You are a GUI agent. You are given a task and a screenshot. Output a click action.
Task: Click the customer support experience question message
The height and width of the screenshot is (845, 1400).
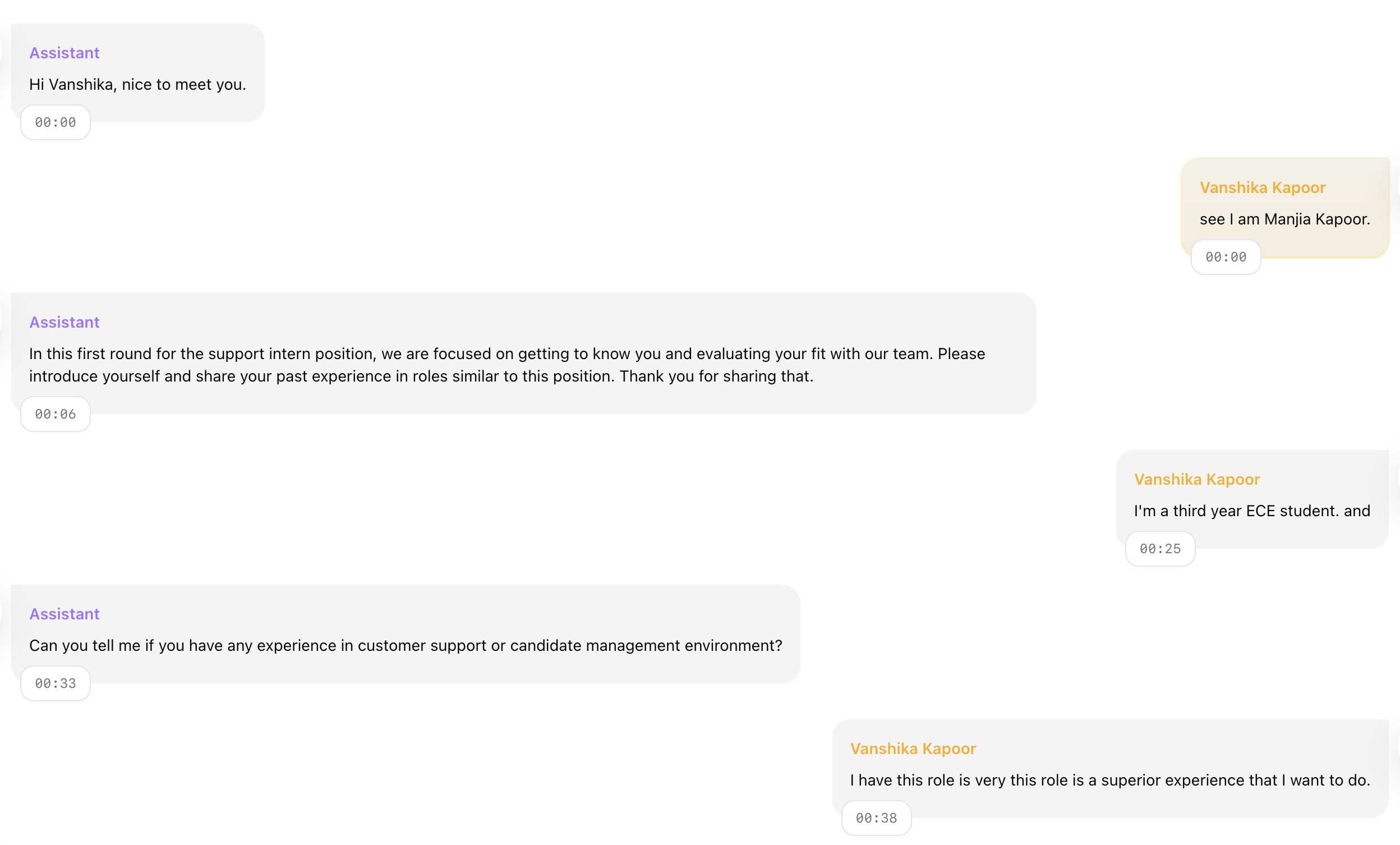406,646
